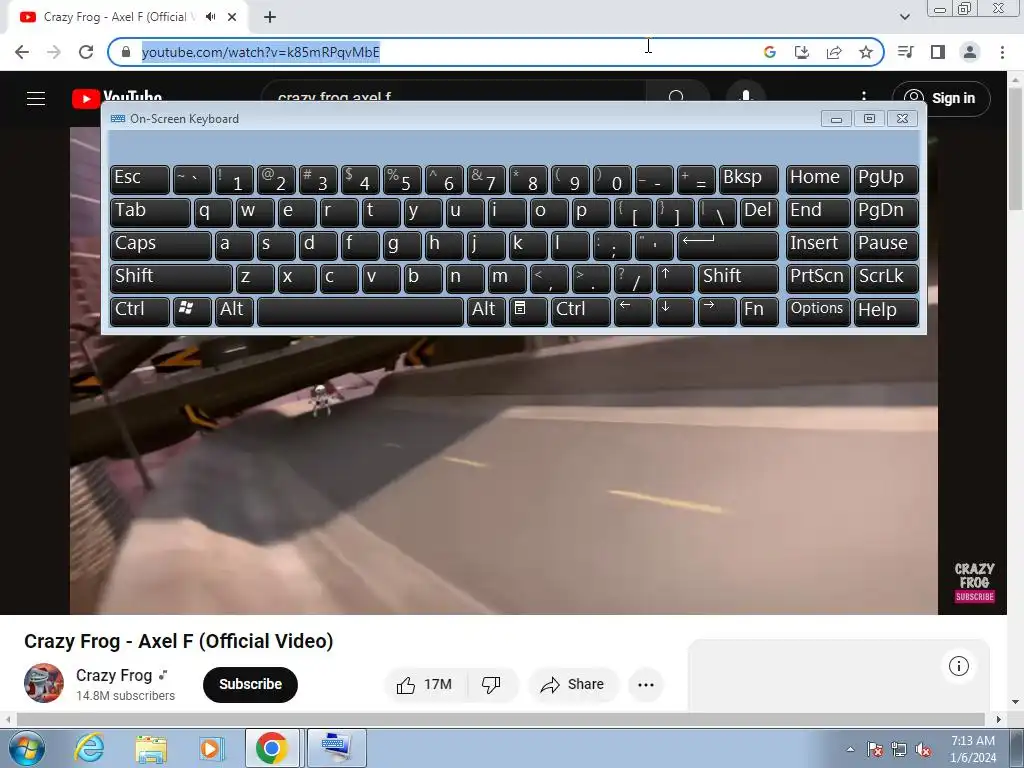
Task: Click the Tab key on keyboard
Action: point(150,212)
